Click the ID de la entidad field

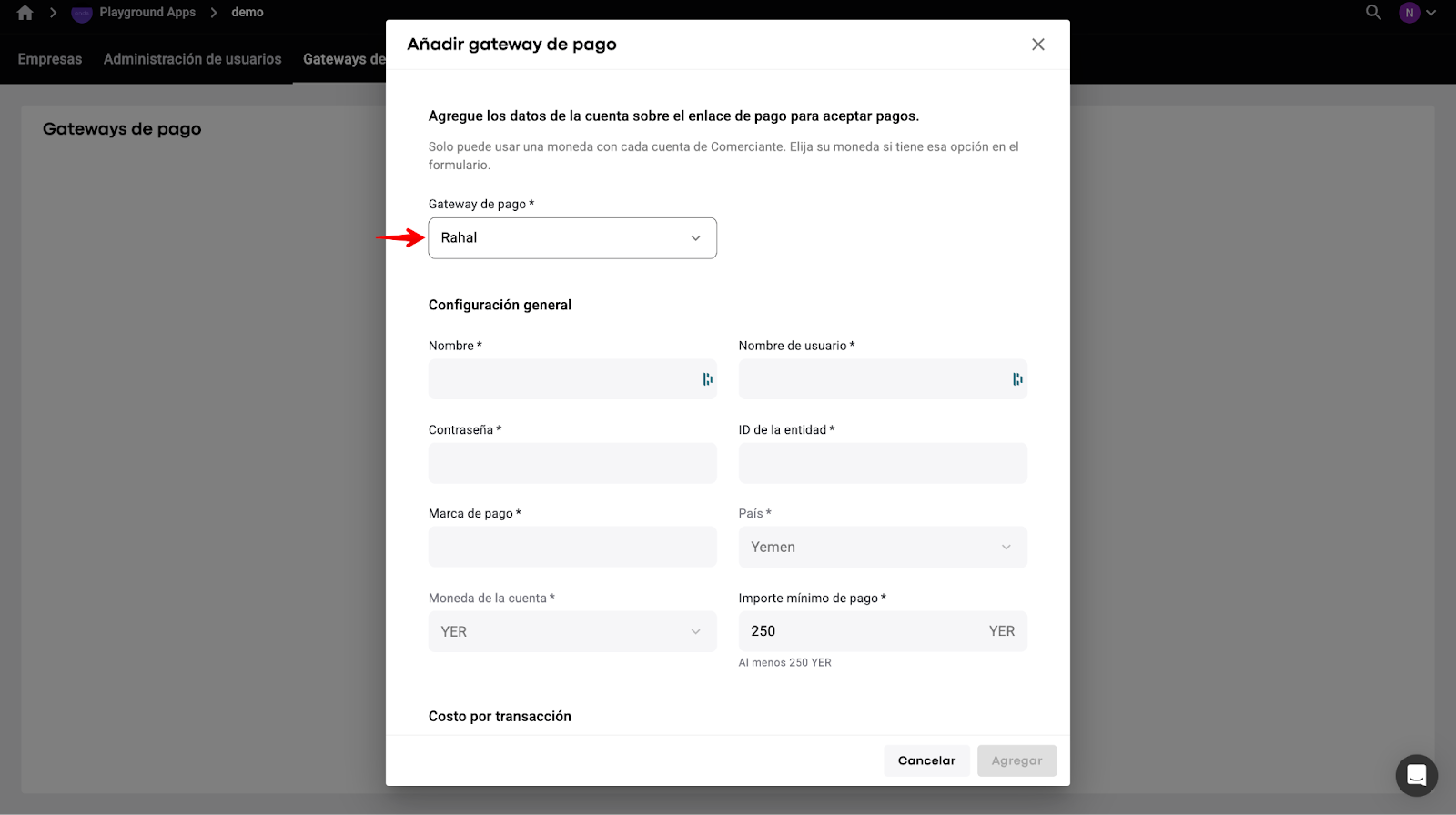click(x=882, y=464)
